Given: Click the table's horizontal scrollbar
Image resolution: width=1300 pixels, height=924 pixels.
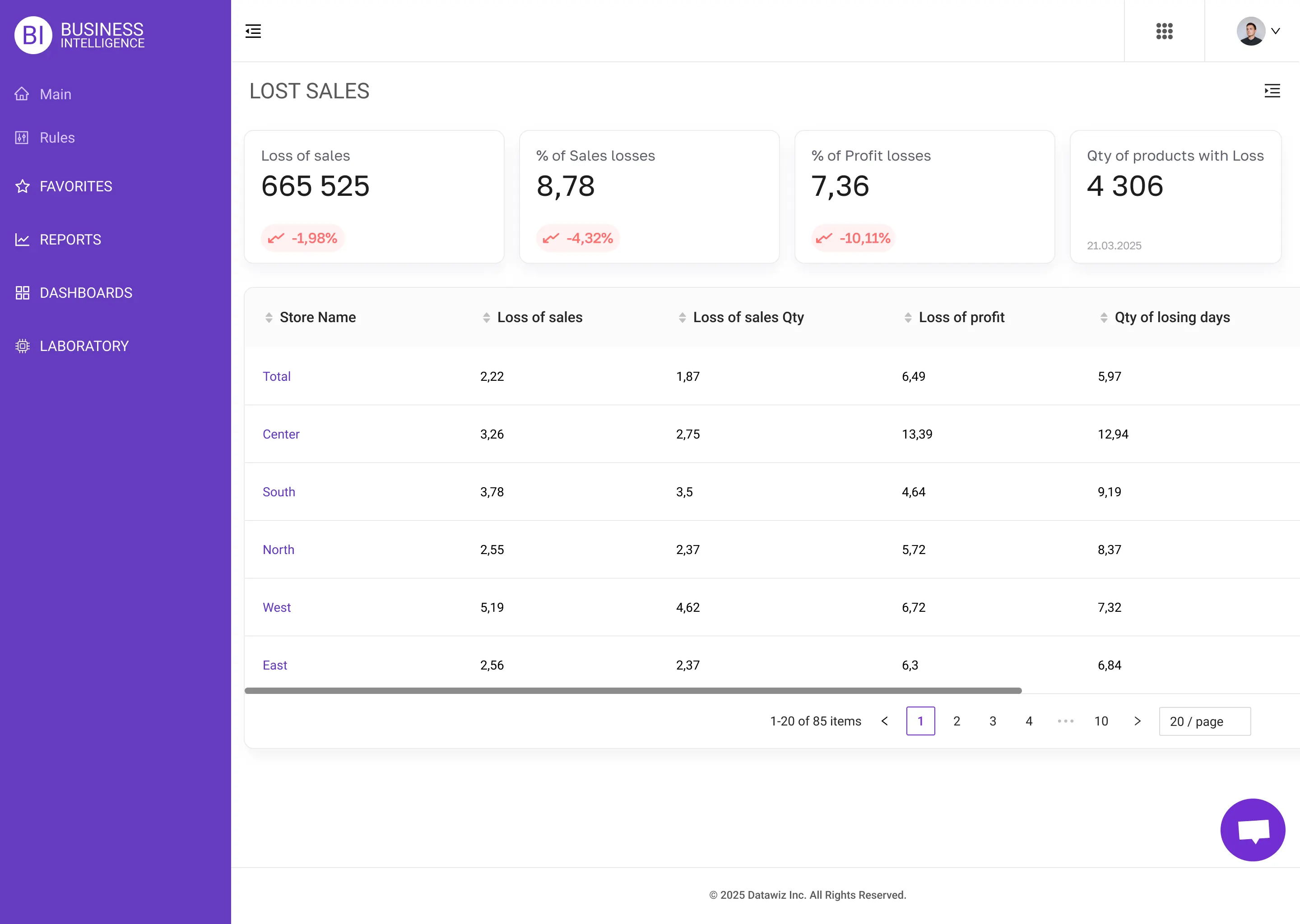Looking at the screenshot, I should pyautogui.click(x=632, y=691).
